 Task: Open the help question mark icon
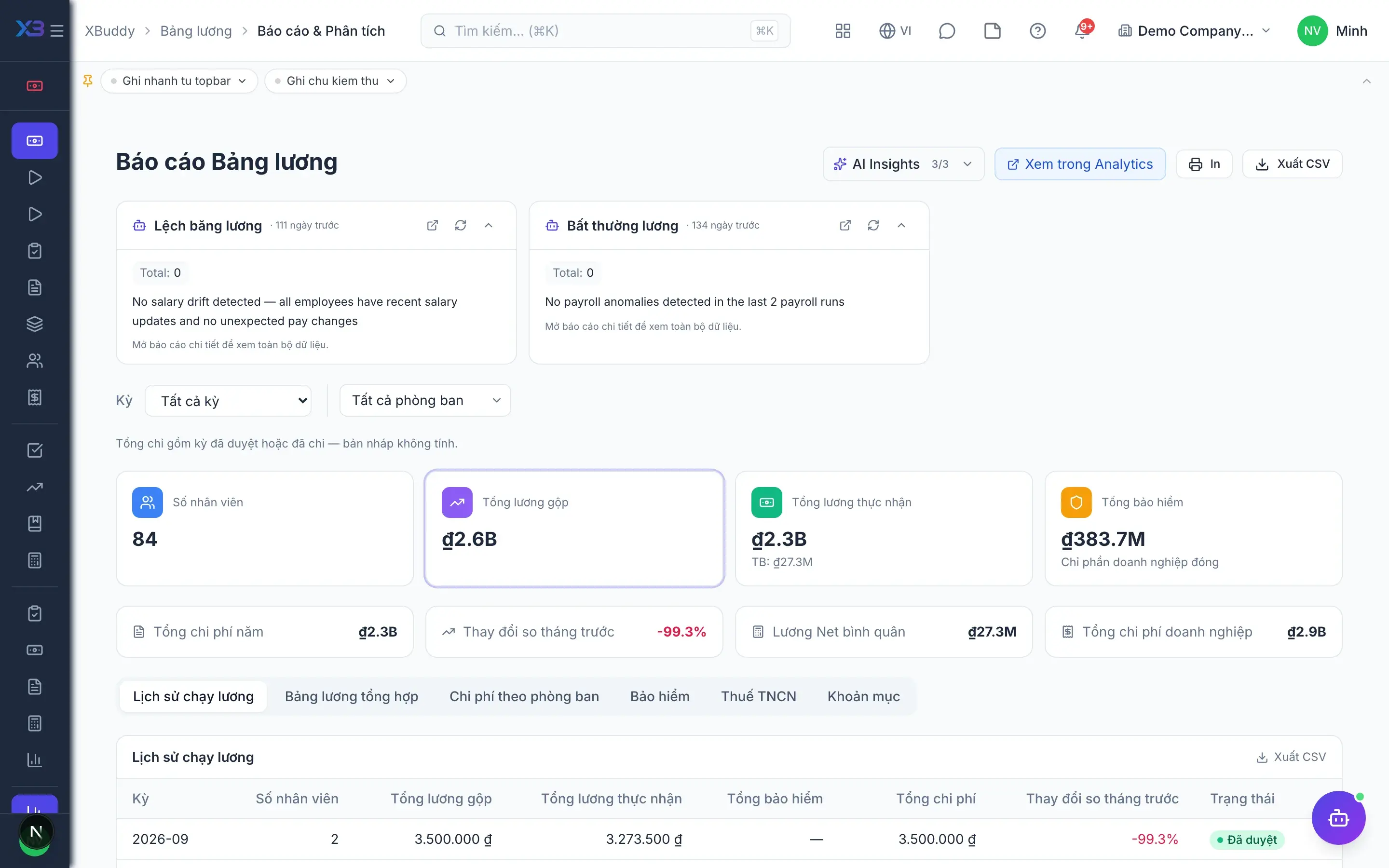[1037, 31]
